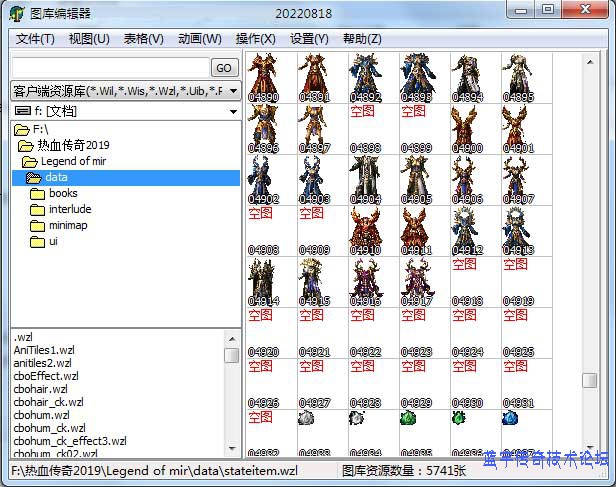Select the empty image slot 04898
The height and width of the screenshot is (487, 616).
coord(364,127)
